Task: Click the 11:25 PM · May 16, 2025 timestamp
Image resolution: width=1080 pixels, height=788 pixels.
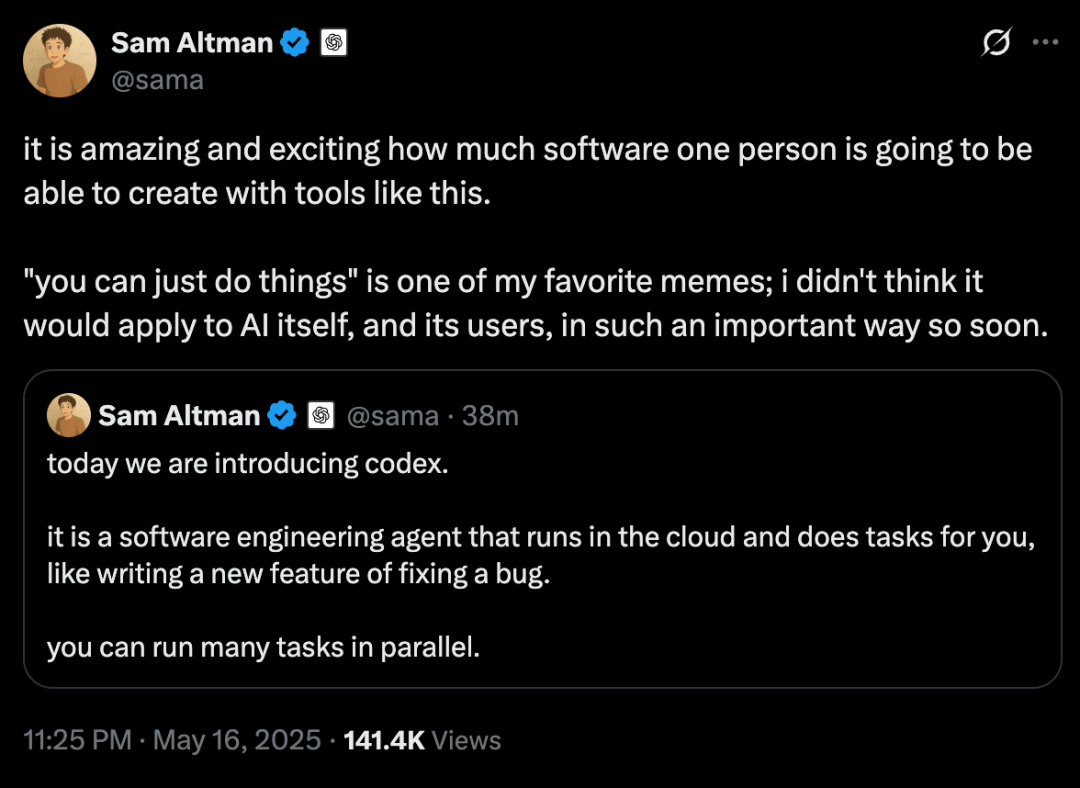Action: [171, 740]
